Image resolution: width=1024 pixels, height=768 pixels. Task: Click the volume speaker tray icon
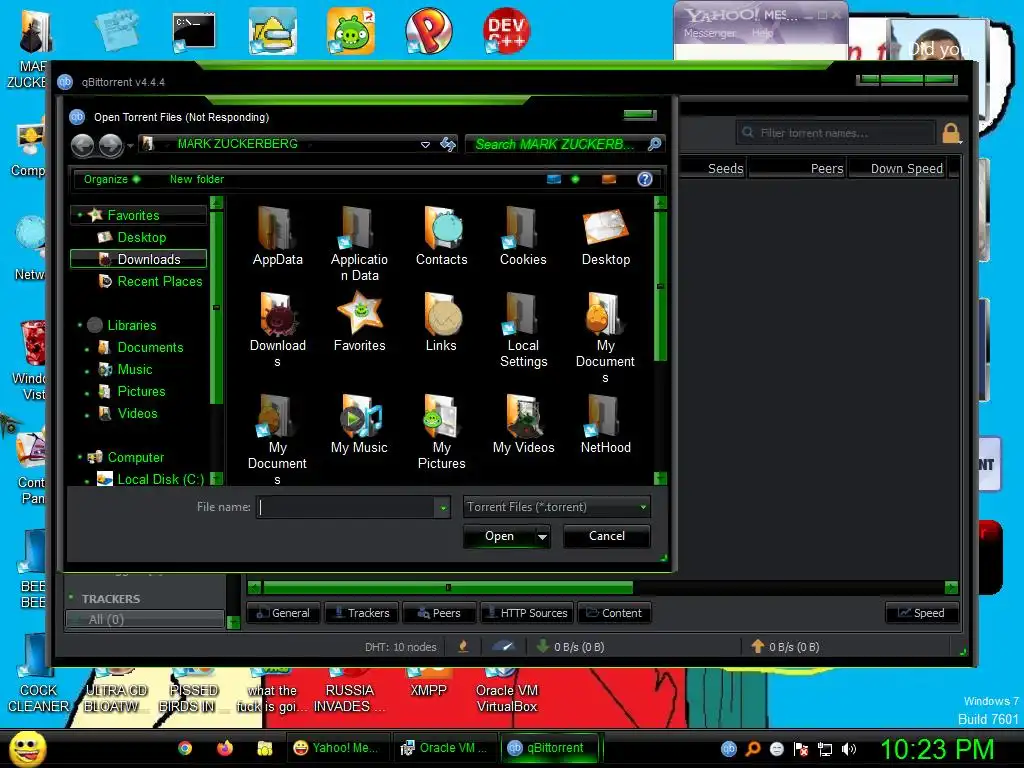point(849,749)
